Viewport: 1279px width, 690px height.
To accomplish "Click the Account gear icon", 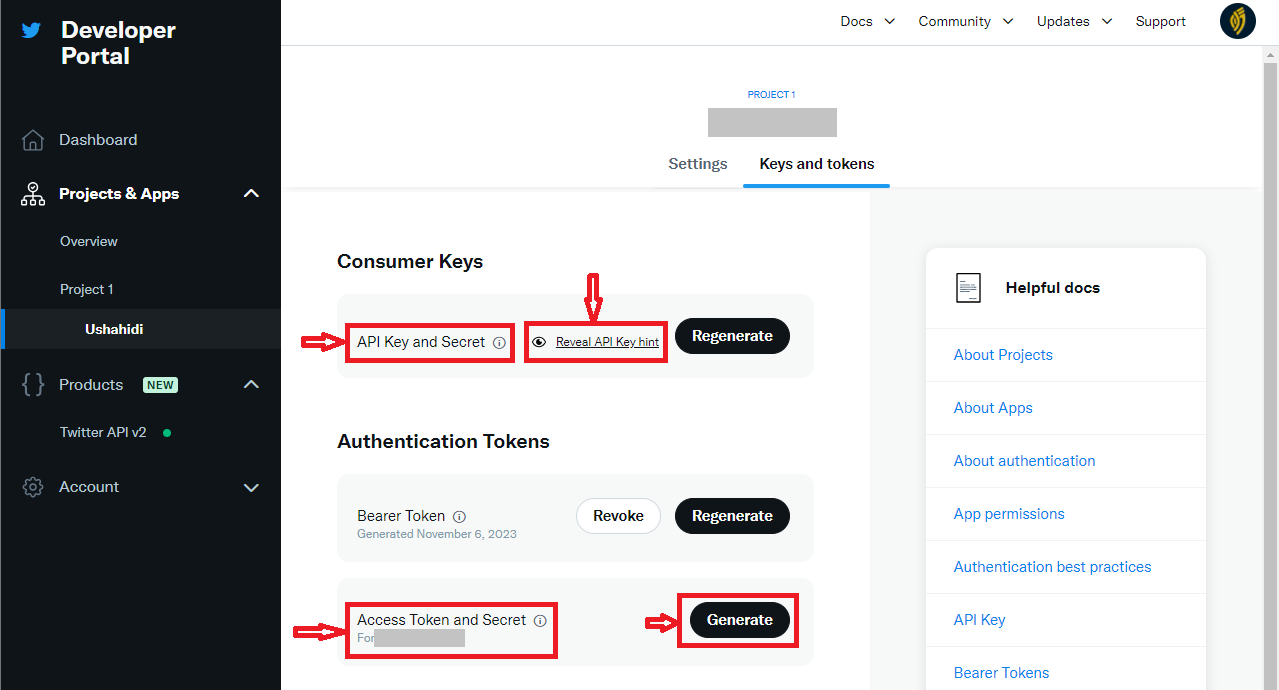I will tap(33, 487).
